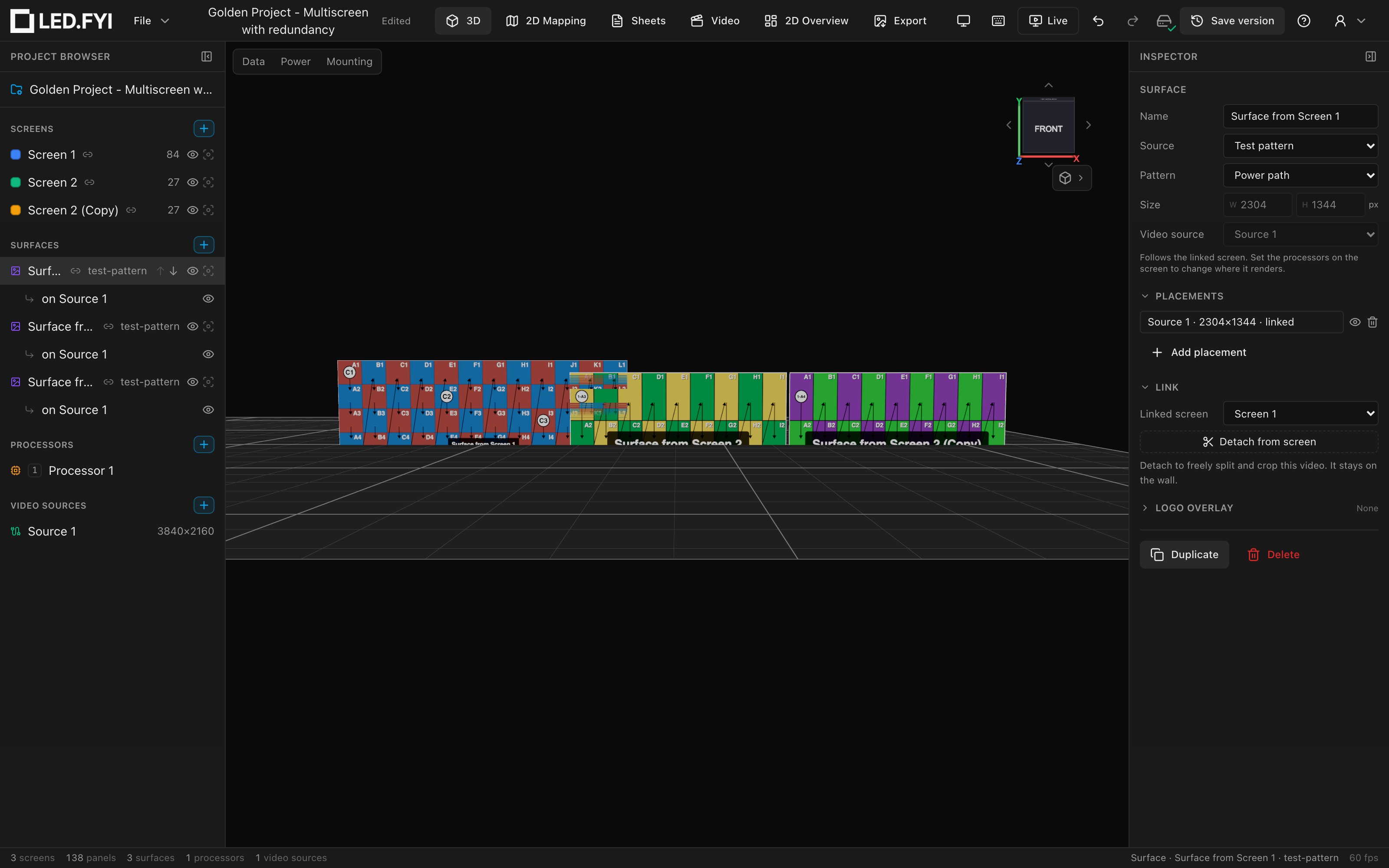Viewport: 1389px width, 868px height.
Task: Open the File menu
Action: 151,21
